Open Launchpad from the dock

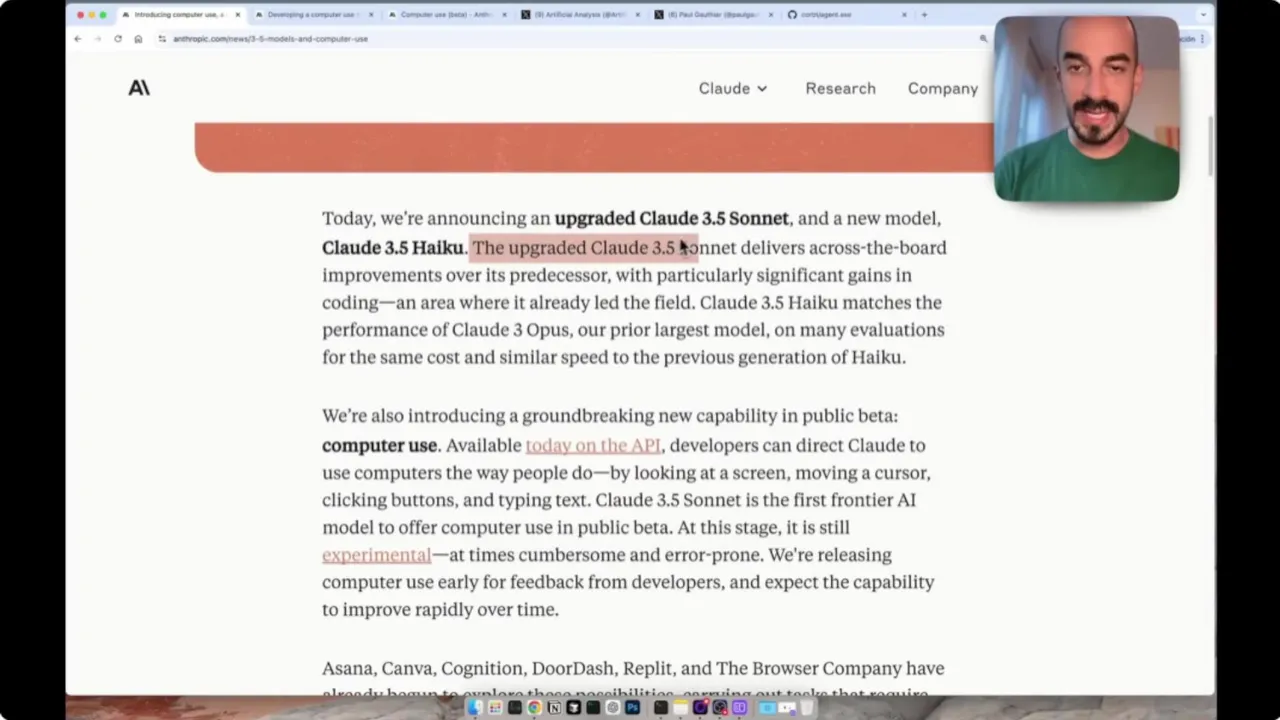point(495,708)
